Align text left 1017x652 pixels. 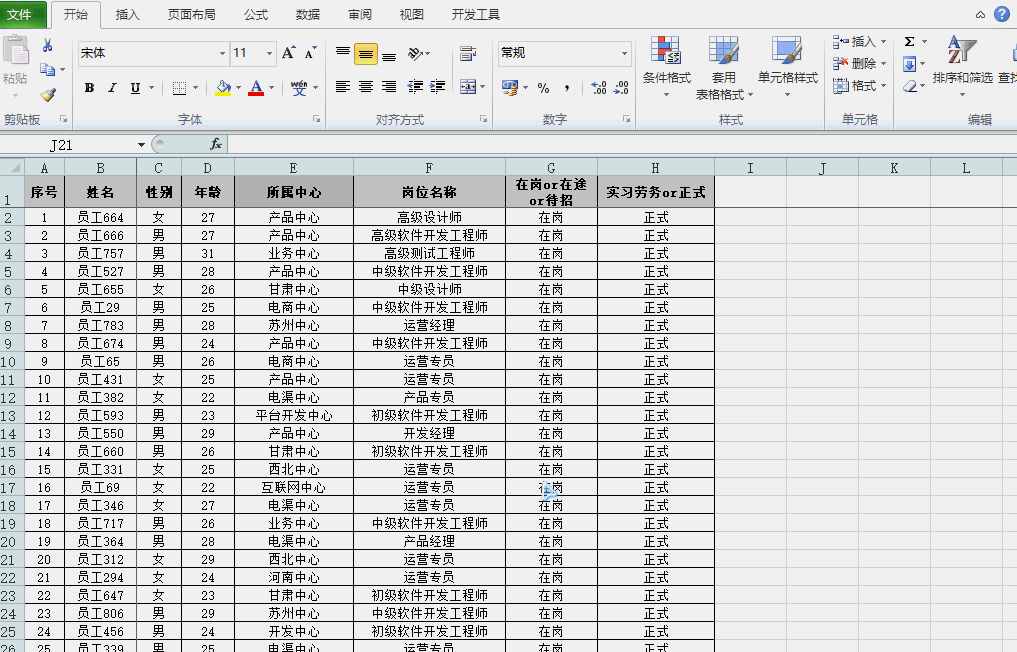click(x=343, y=86)
